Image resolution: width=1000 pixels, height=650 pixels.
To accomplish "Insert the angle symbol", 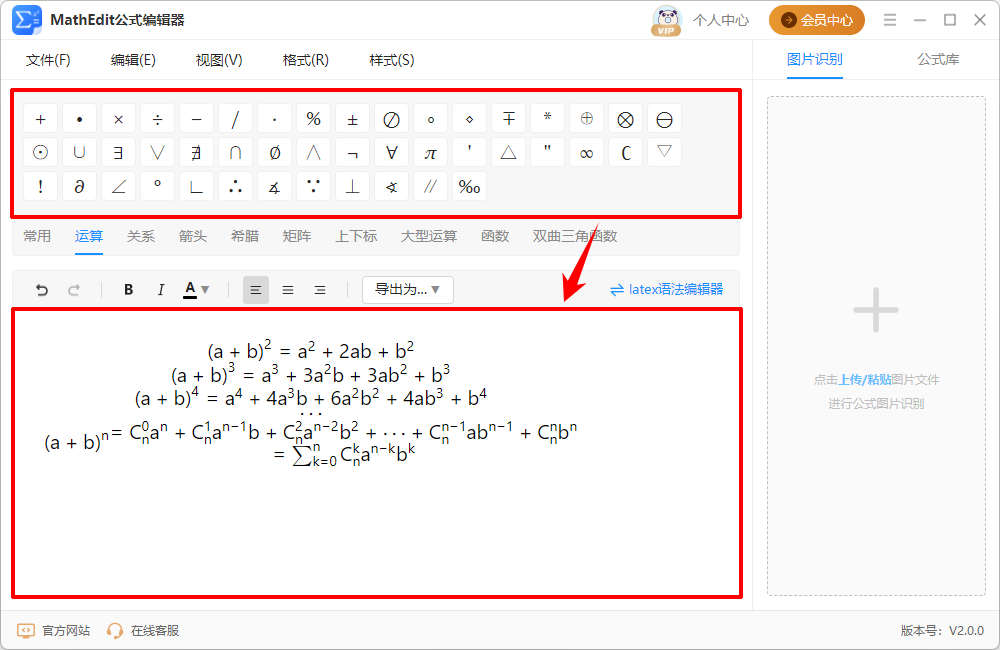I will pos(119,187).
